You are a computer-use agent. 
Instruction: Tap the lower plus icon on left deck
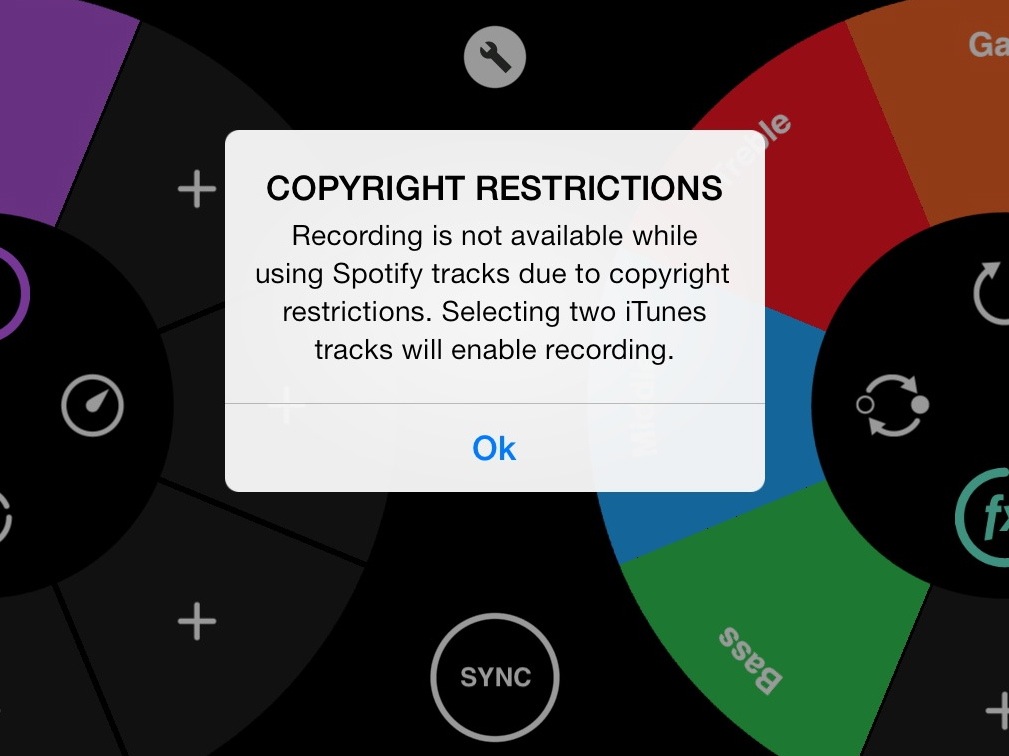coord(197,622)
